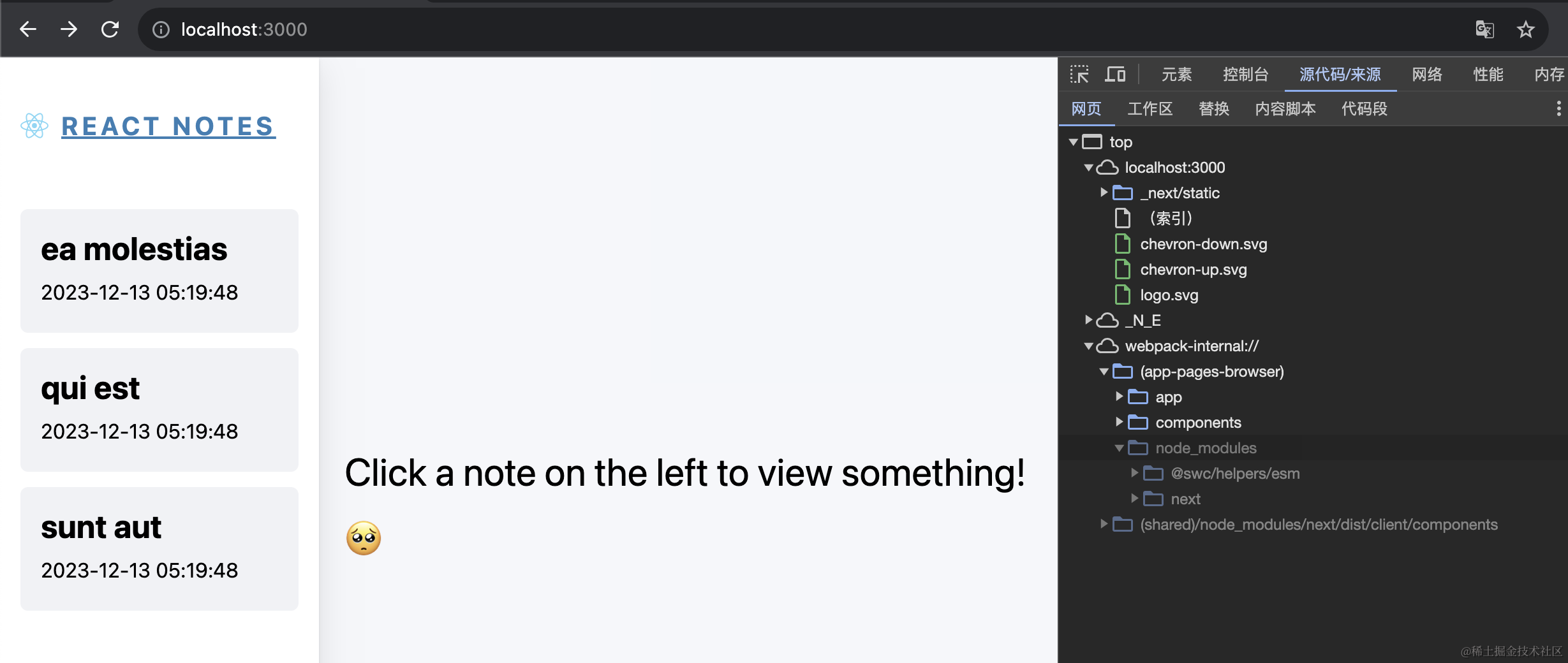Open Google Translate from the address bar
The height and width of the screenshot is (663, 1568).
point(1484,29)
